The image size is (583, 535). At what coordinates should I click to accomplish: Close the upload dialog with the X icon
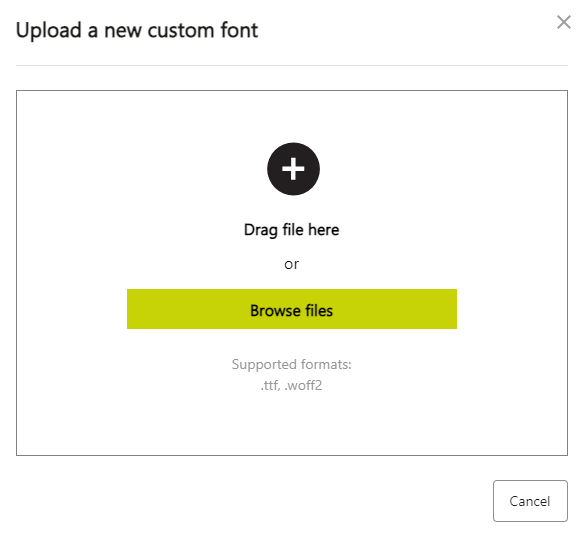coord(564,22)
